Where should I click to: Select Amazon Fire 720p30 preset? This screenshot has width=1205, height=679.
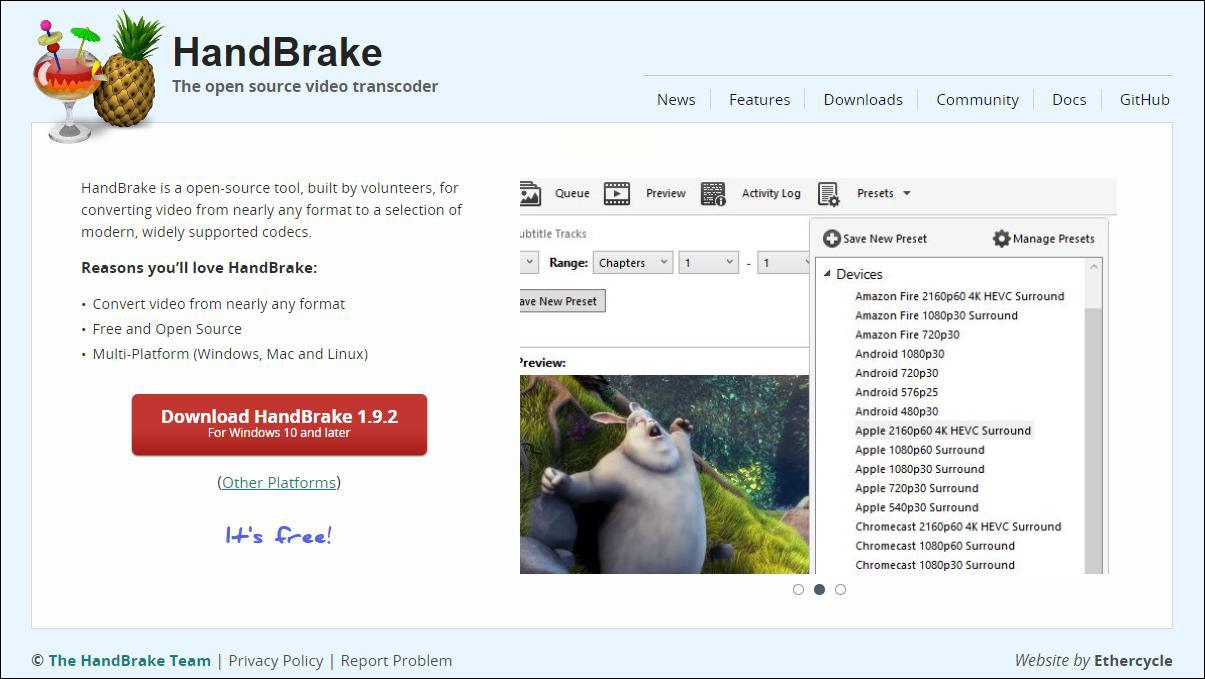click(x=907, y=335)
